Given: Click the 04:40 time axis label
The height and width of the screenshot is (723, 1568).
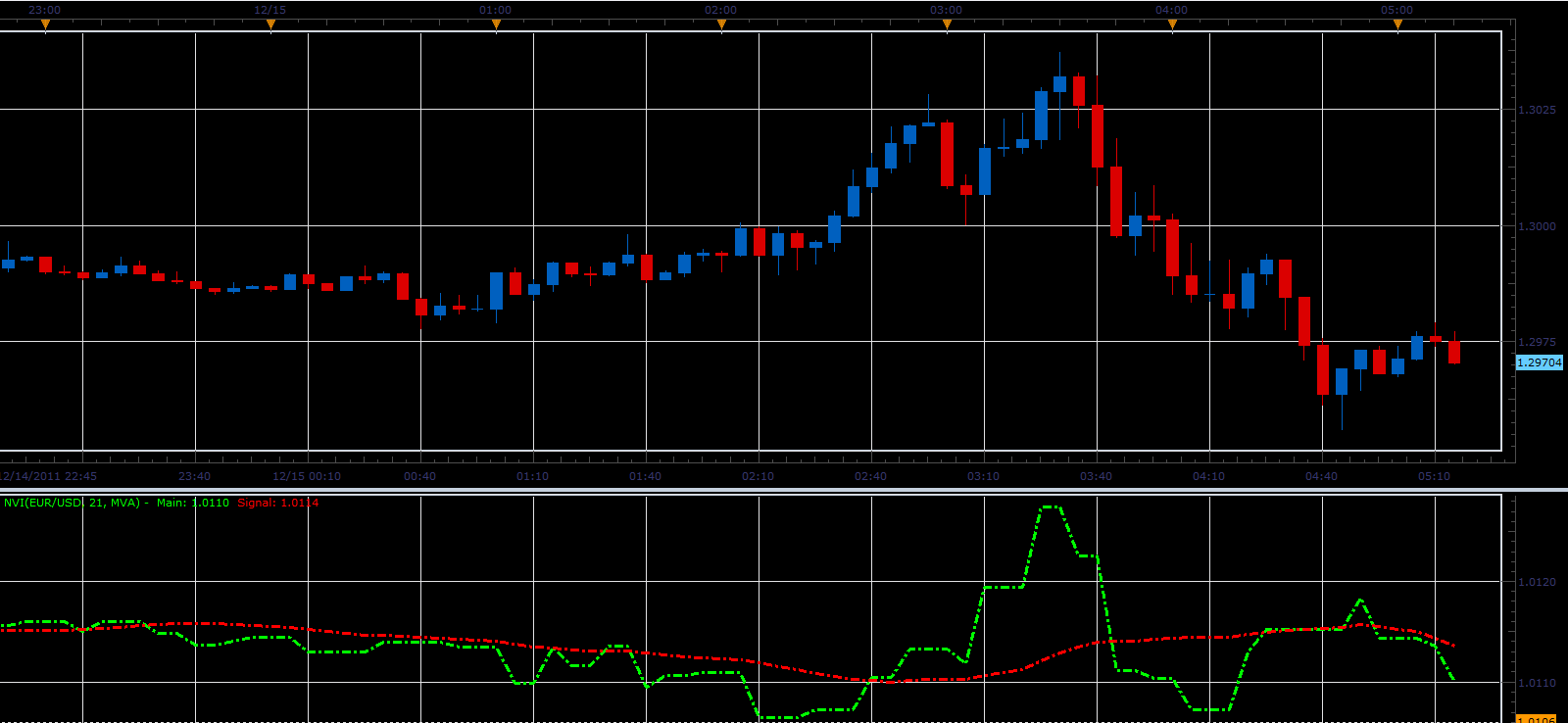Looking at the screenshot, I should coord(1321,476).
